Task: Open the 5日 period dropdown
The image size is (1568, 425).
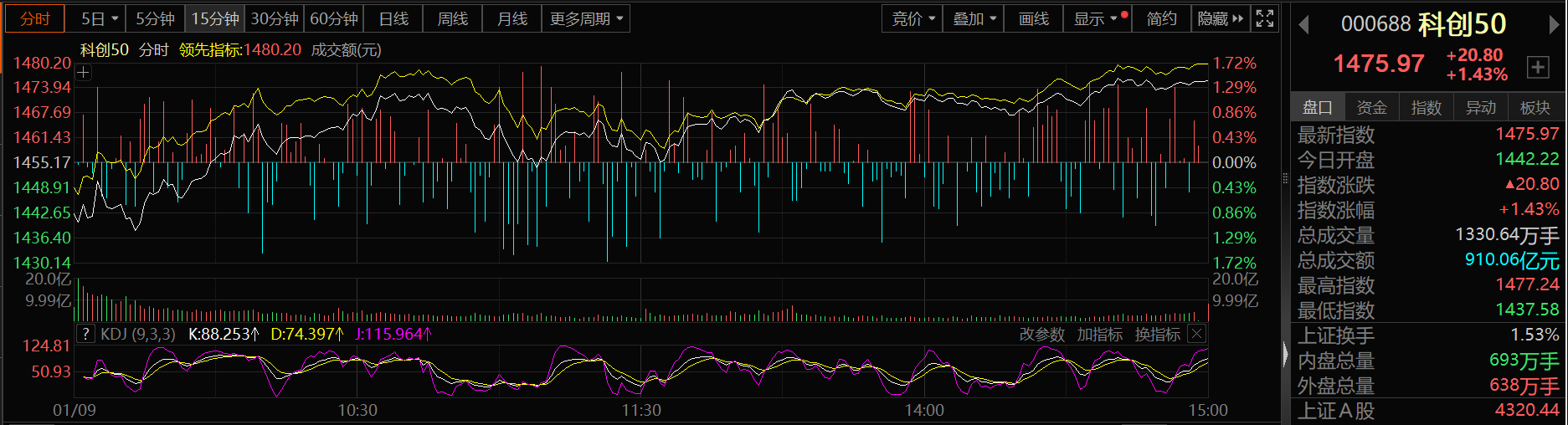Action: 100,18
